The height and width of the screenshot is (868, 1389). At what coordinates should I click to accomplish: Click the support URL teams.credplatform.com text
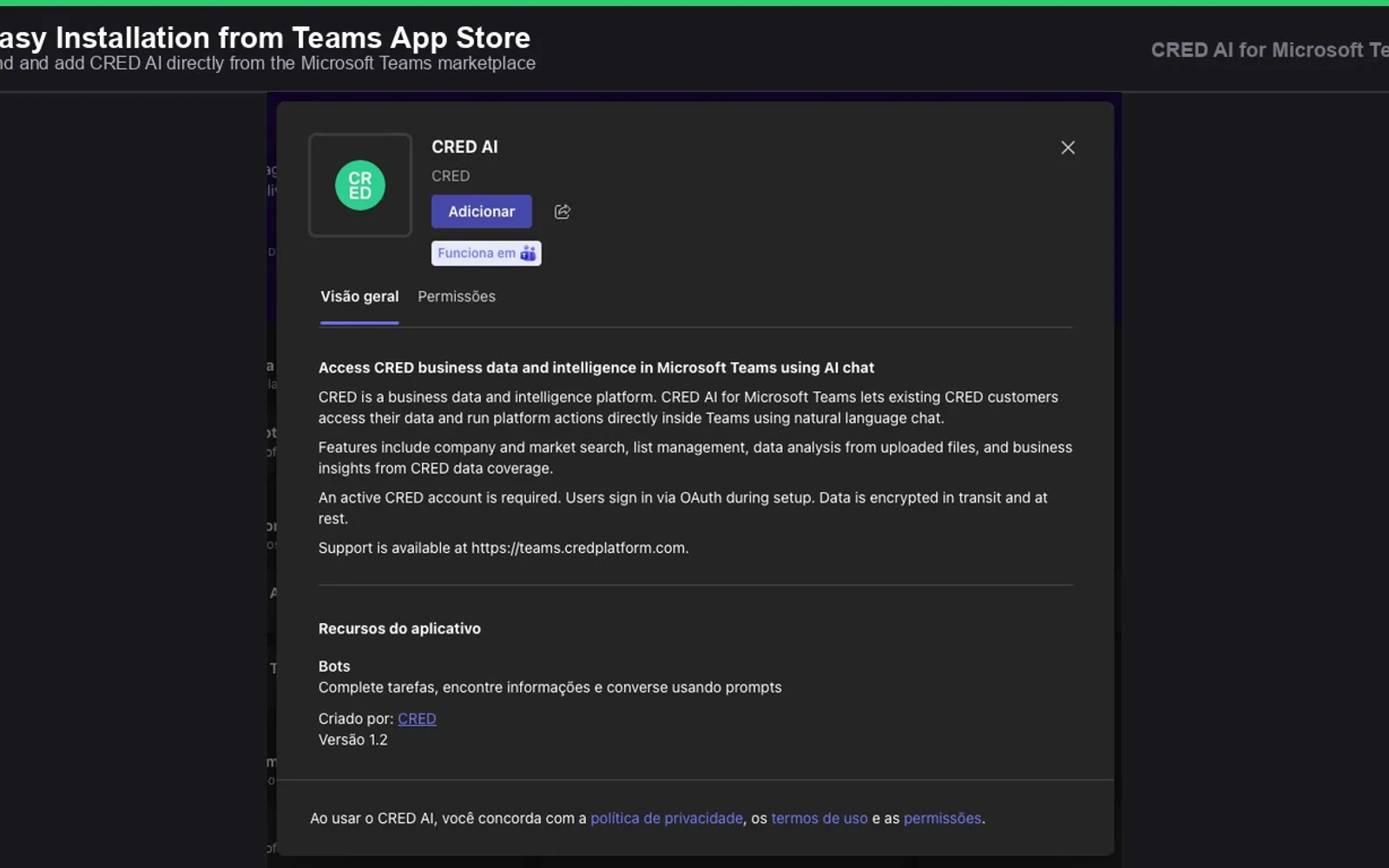point(579,549)
